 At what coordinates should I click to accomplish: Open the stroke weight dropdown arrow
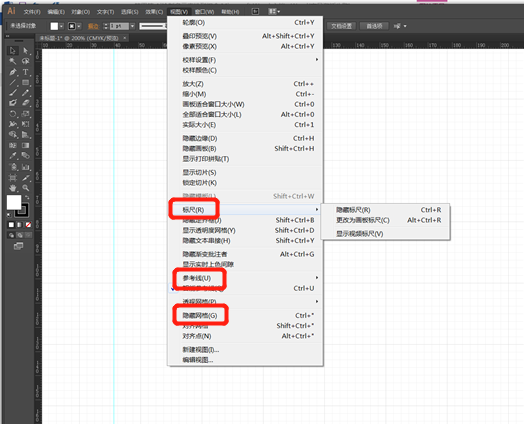[x=132, y=26]
